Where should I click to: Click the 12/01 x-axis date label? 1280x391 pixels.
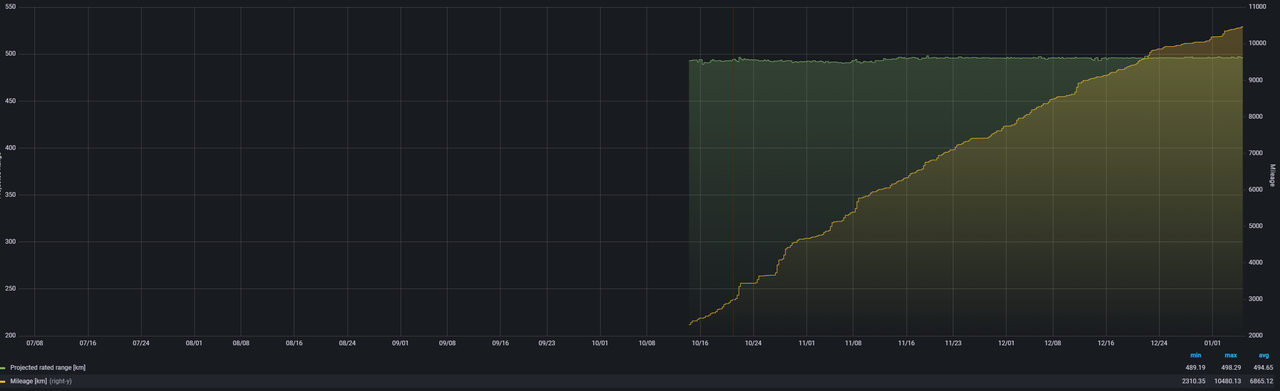(1006, 342)
